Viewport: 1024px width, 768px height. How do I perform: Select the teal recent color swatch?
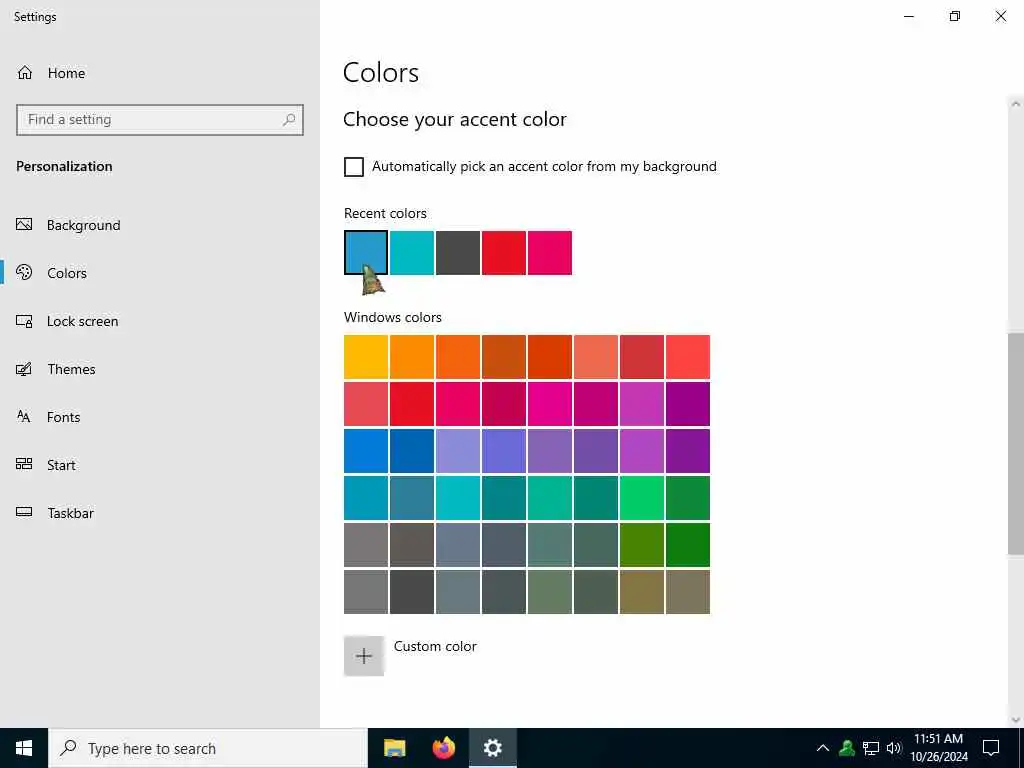point(412,253)
